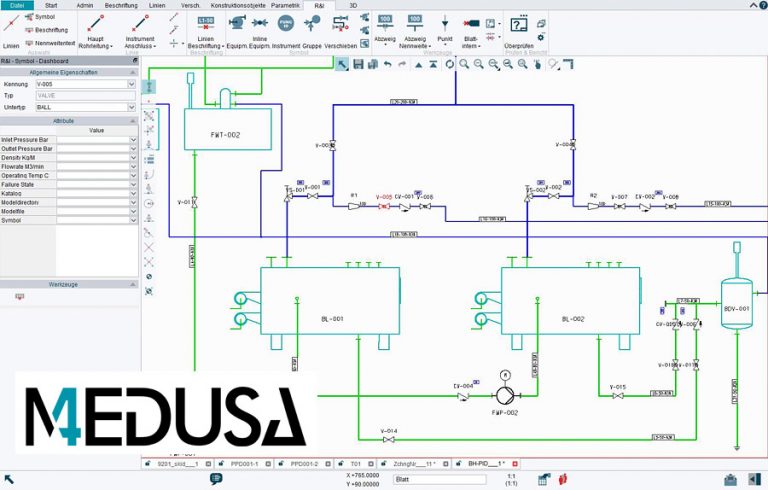Click the Blatt input field
Screen dimensions: 768x490
click(439, 479)
